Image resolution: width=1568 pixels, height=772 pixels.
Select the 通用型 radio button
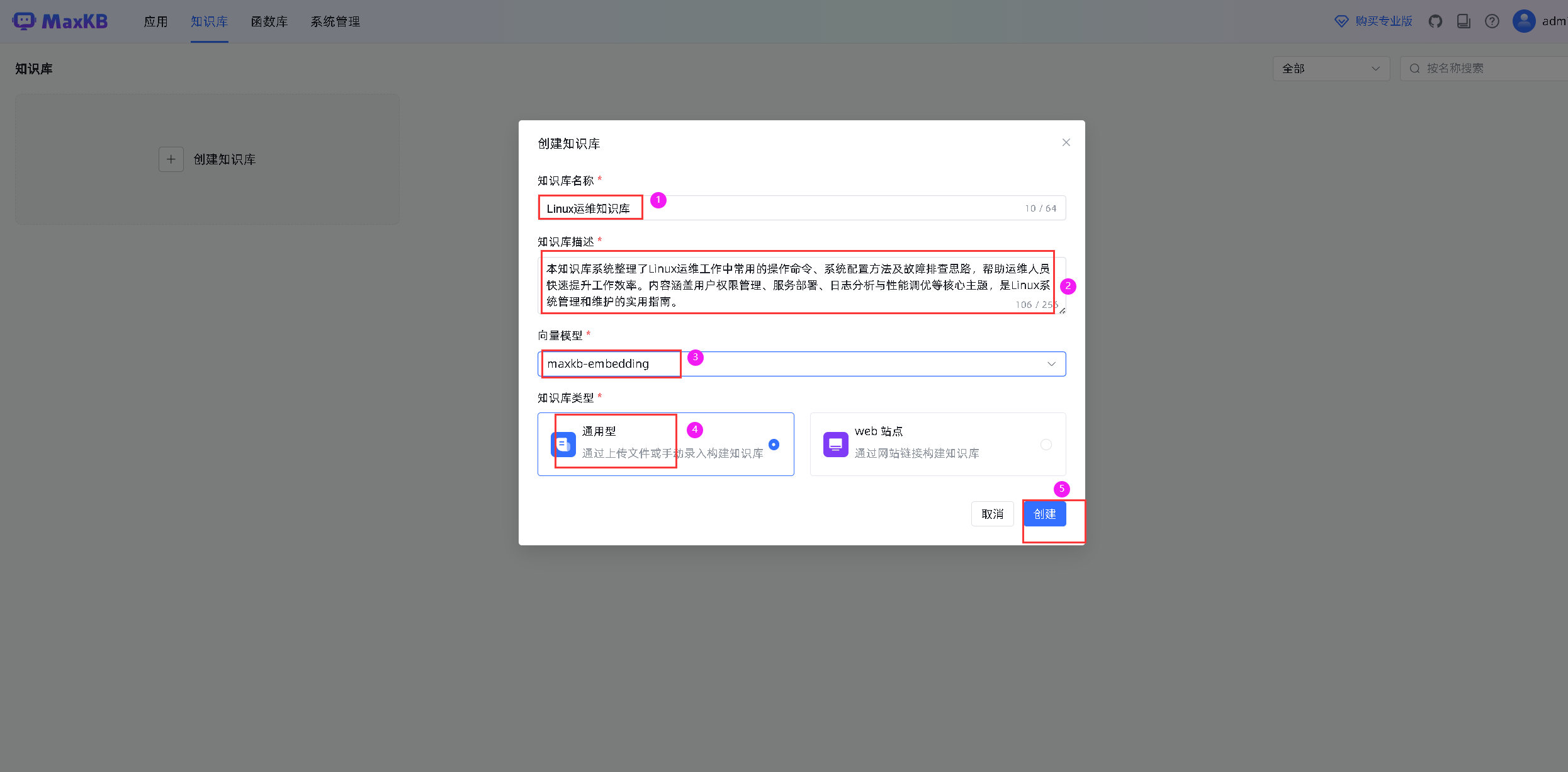point(773,444)
